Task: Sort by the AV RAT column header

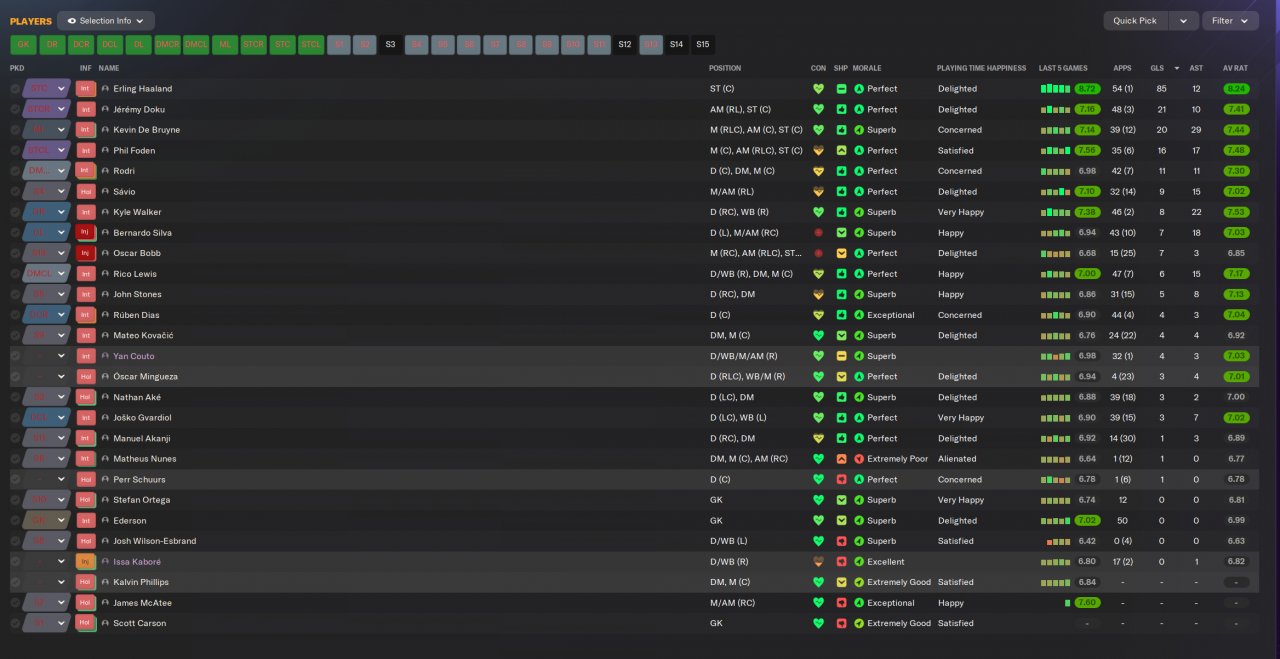Action: (1235, 68)
